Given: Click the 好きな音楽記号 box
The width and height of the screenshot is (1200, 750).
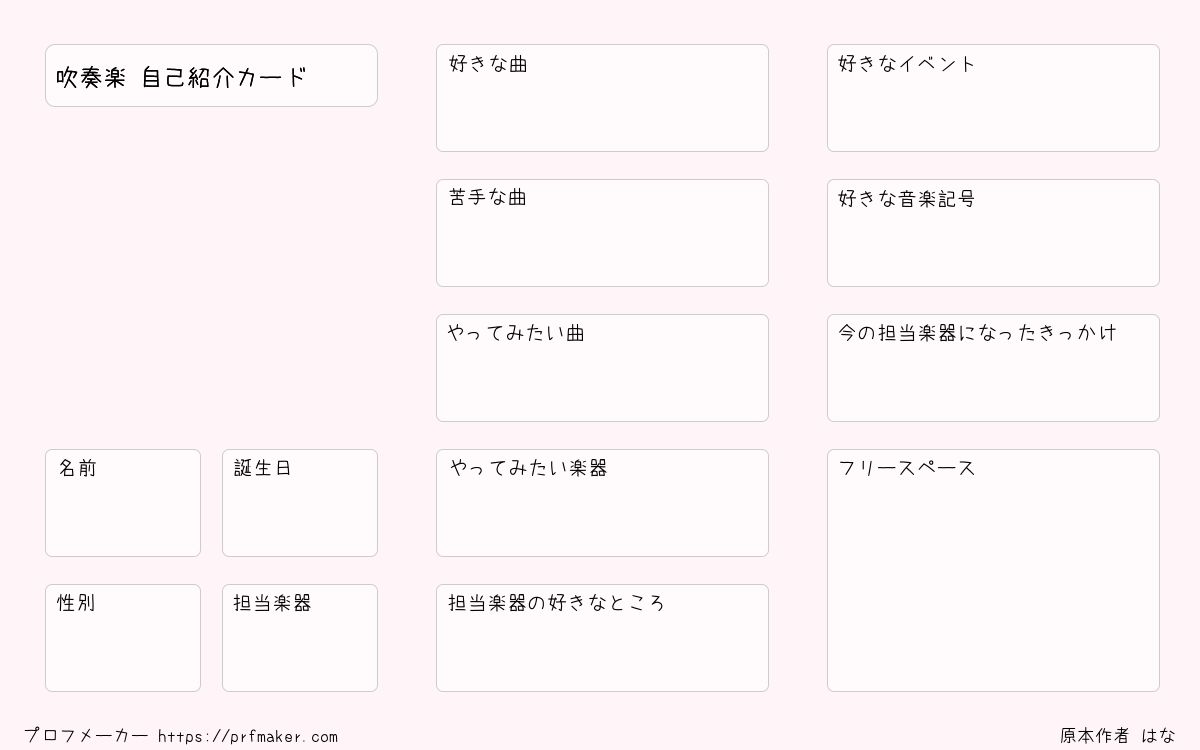Looking at the screenshot, I should tap(993, 233).
